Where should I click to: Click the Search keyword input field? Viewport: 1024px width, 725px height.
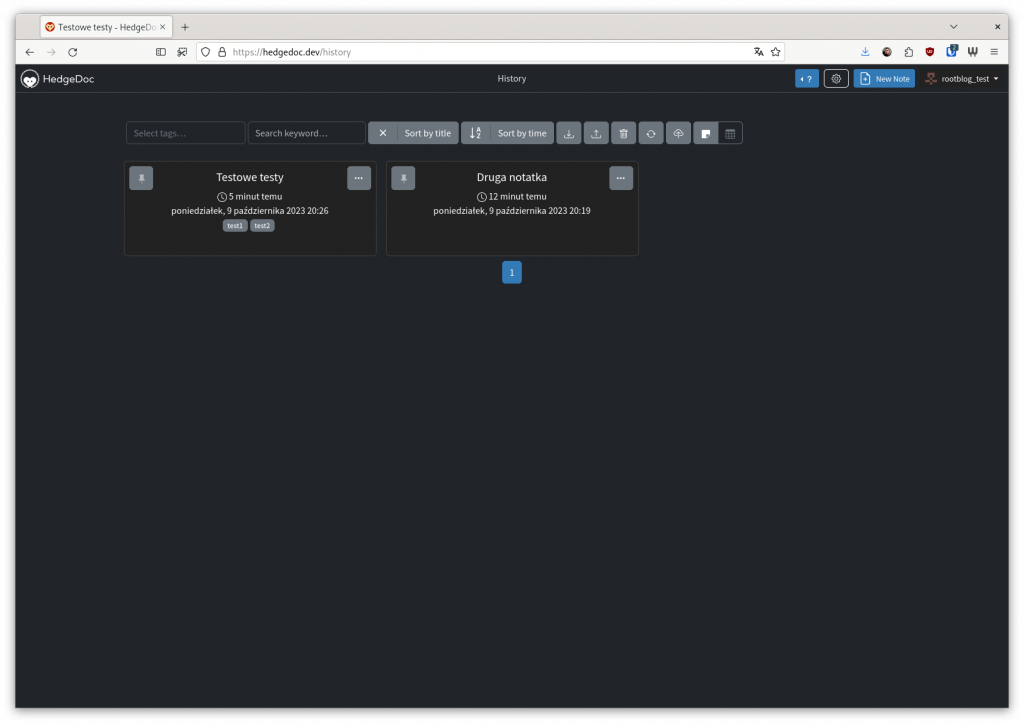306,133
